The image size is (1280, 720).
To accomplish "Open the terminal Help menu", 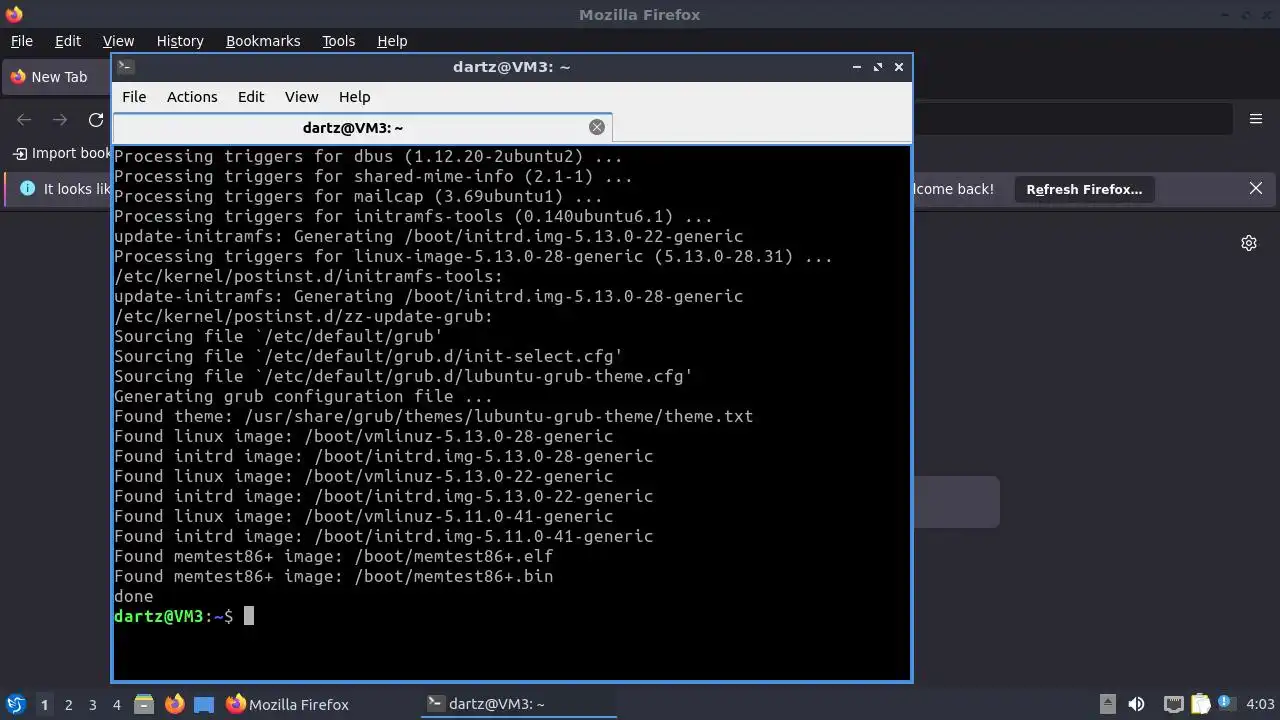I will tap(355, 97).
